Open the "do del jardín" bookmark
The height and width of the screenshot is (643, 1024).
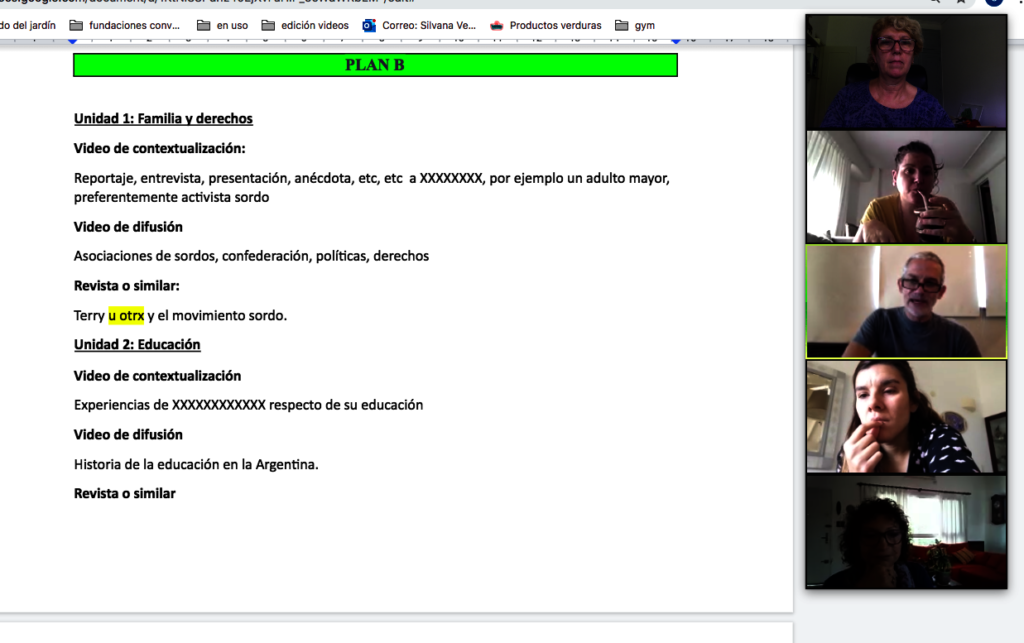pos(27,25)
